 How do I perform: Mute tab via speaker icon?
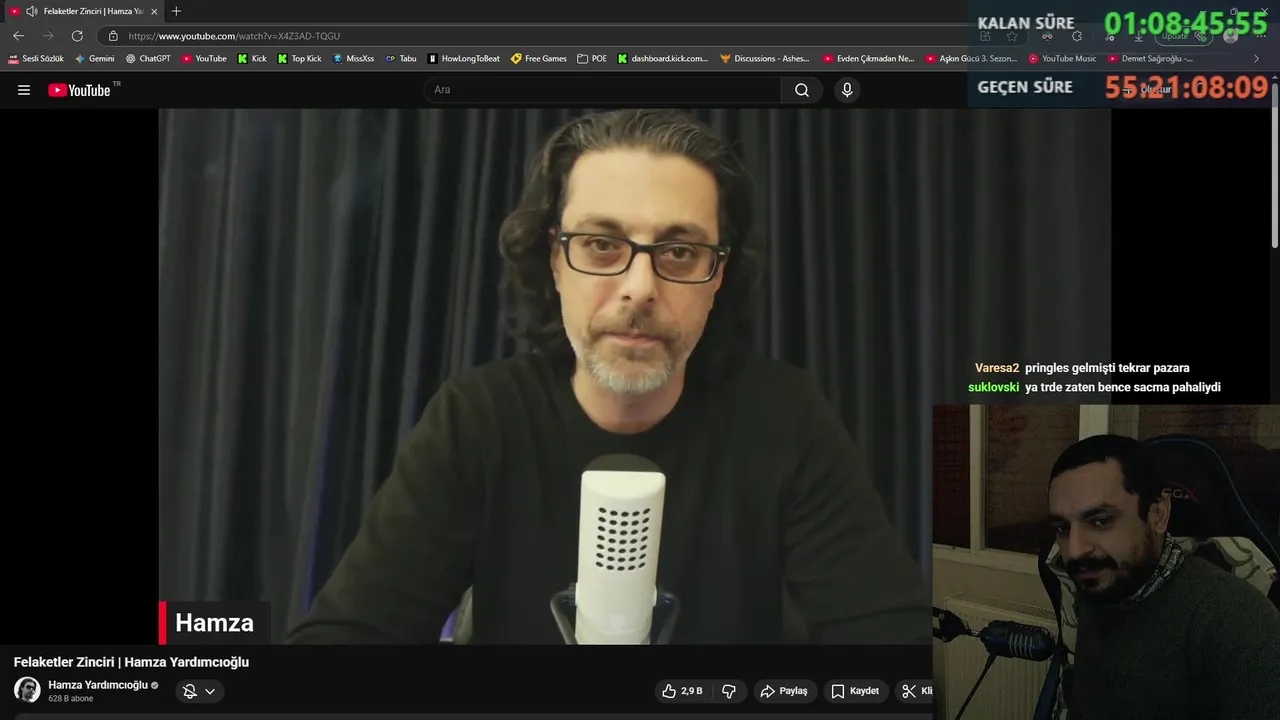coord(32,11)
